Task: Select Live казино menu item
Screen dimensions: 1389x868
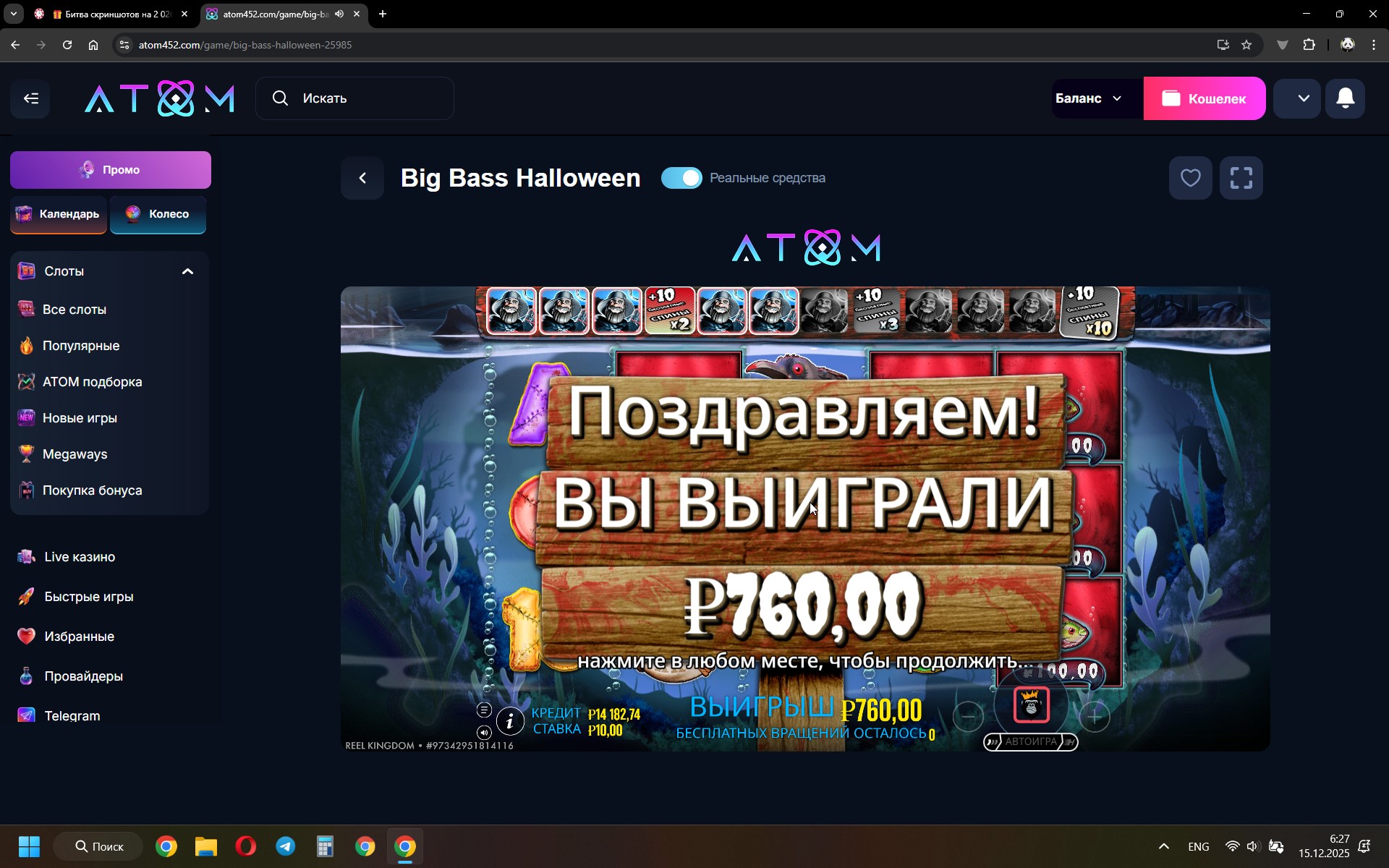Action: tap(80, 557)
